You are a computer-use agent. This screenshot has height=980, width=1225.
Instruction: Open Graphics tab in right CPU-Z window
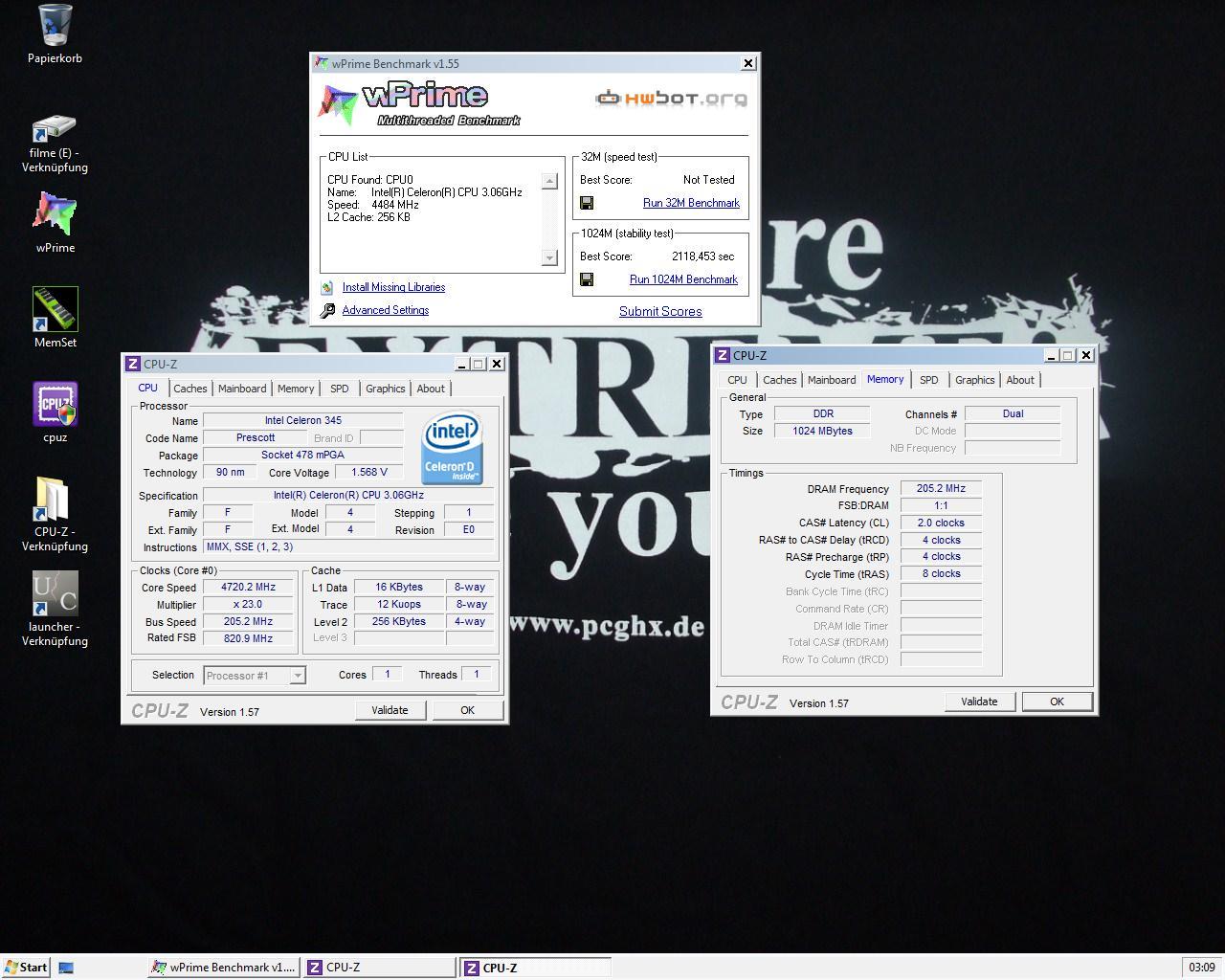coord(975,380)
